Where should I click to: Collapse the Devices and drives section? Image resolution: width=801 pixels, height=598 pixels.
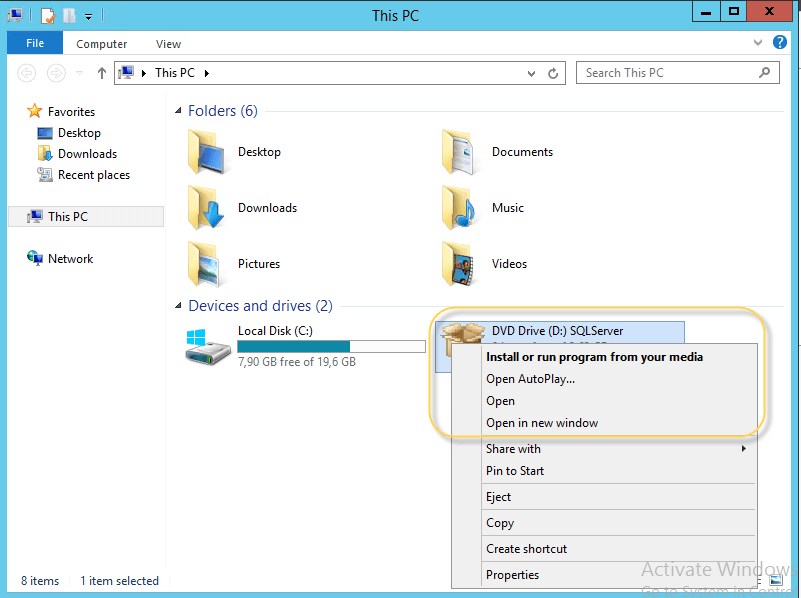tap(179, 306)
